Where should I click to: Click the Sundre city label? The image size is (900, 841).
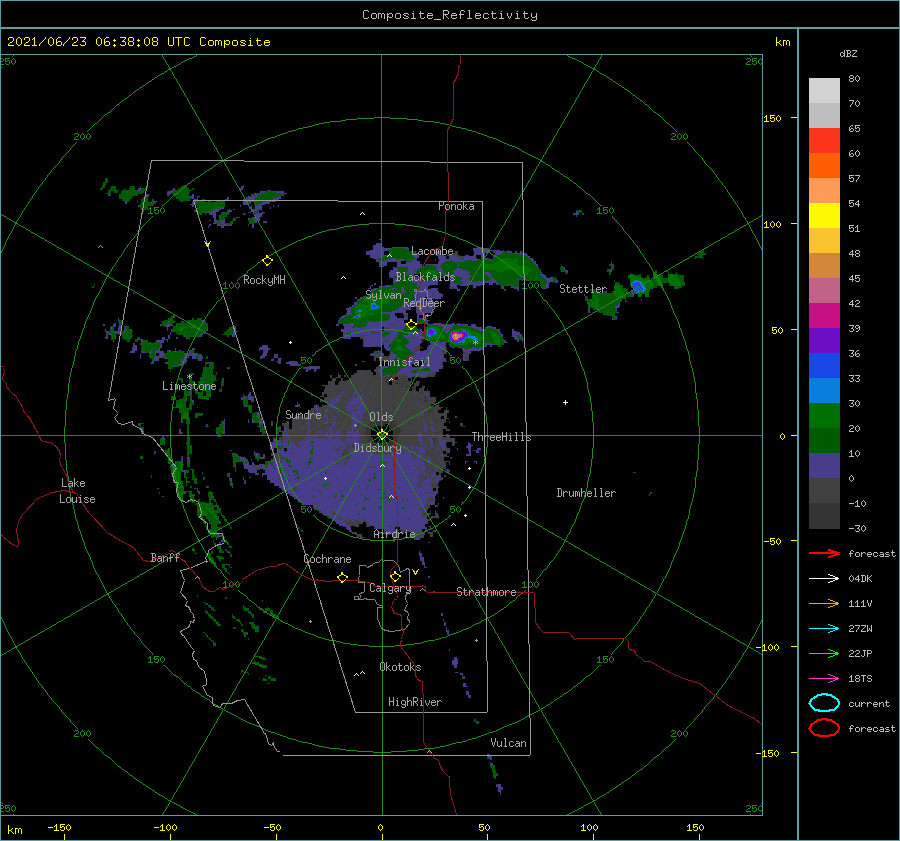tap(303, 414)
